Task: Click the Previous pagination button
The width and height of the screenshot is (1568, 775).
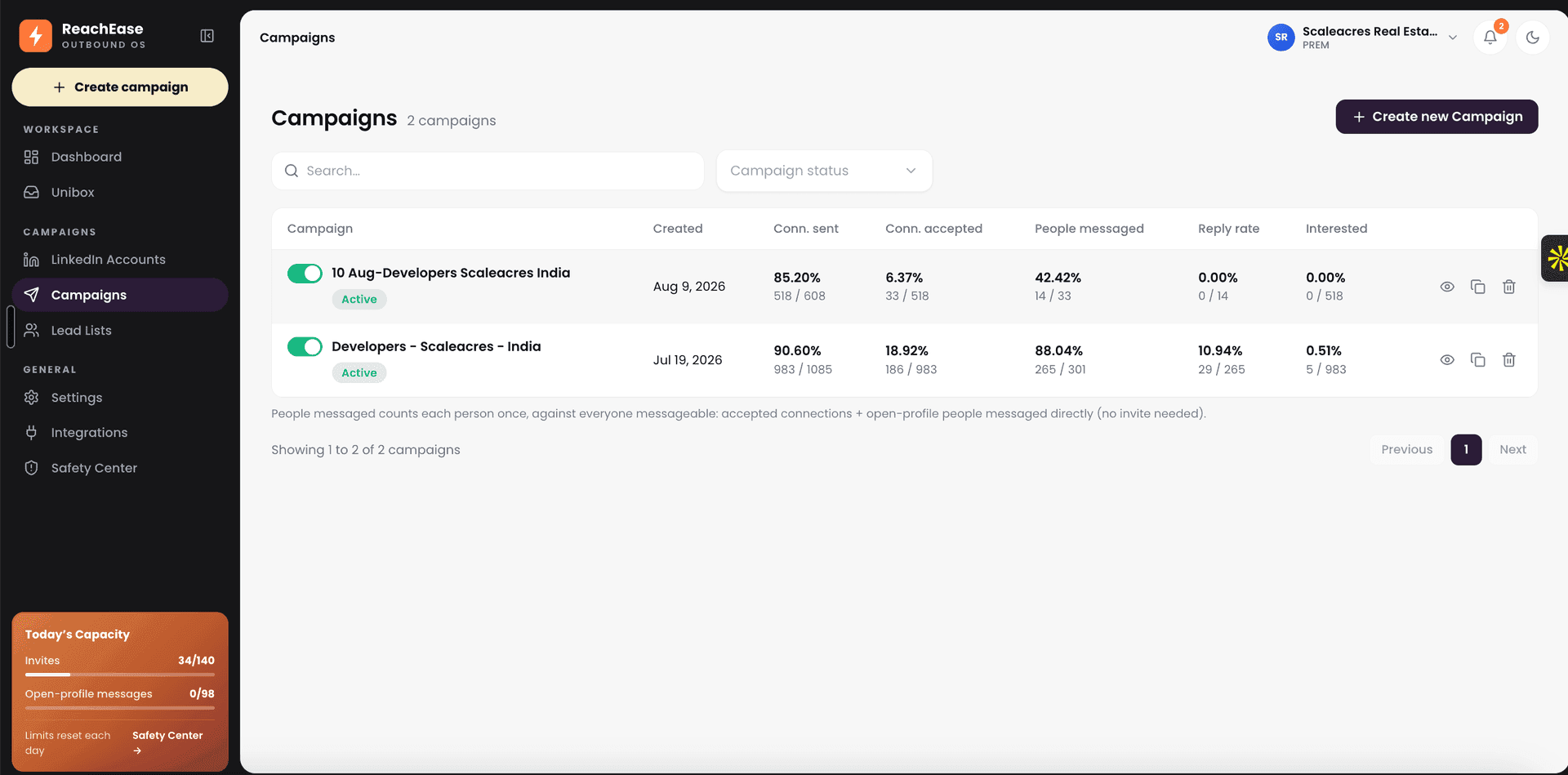Action: (x=1406, y=449)
